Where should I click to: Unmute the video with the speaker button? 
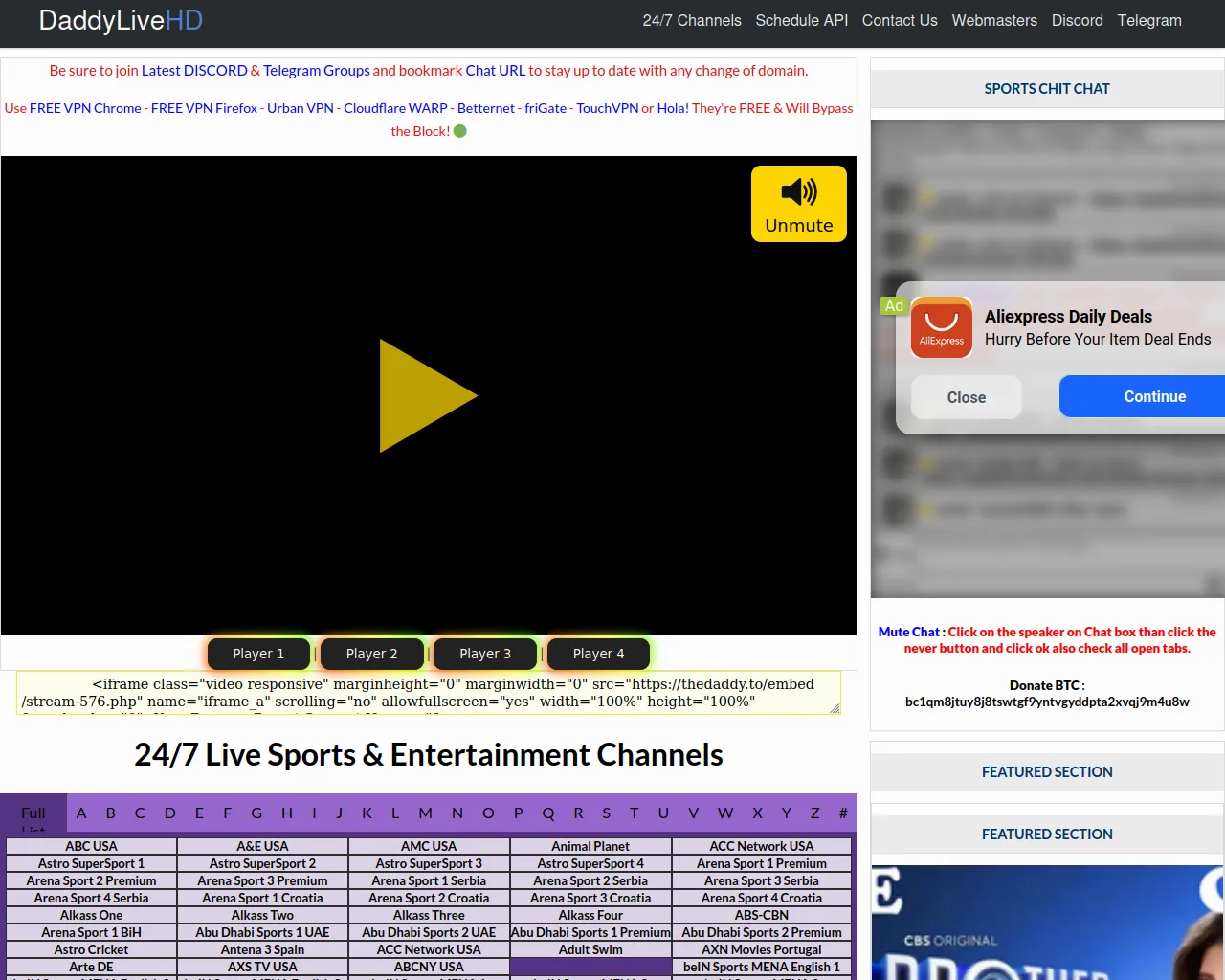tap(799, 204)
